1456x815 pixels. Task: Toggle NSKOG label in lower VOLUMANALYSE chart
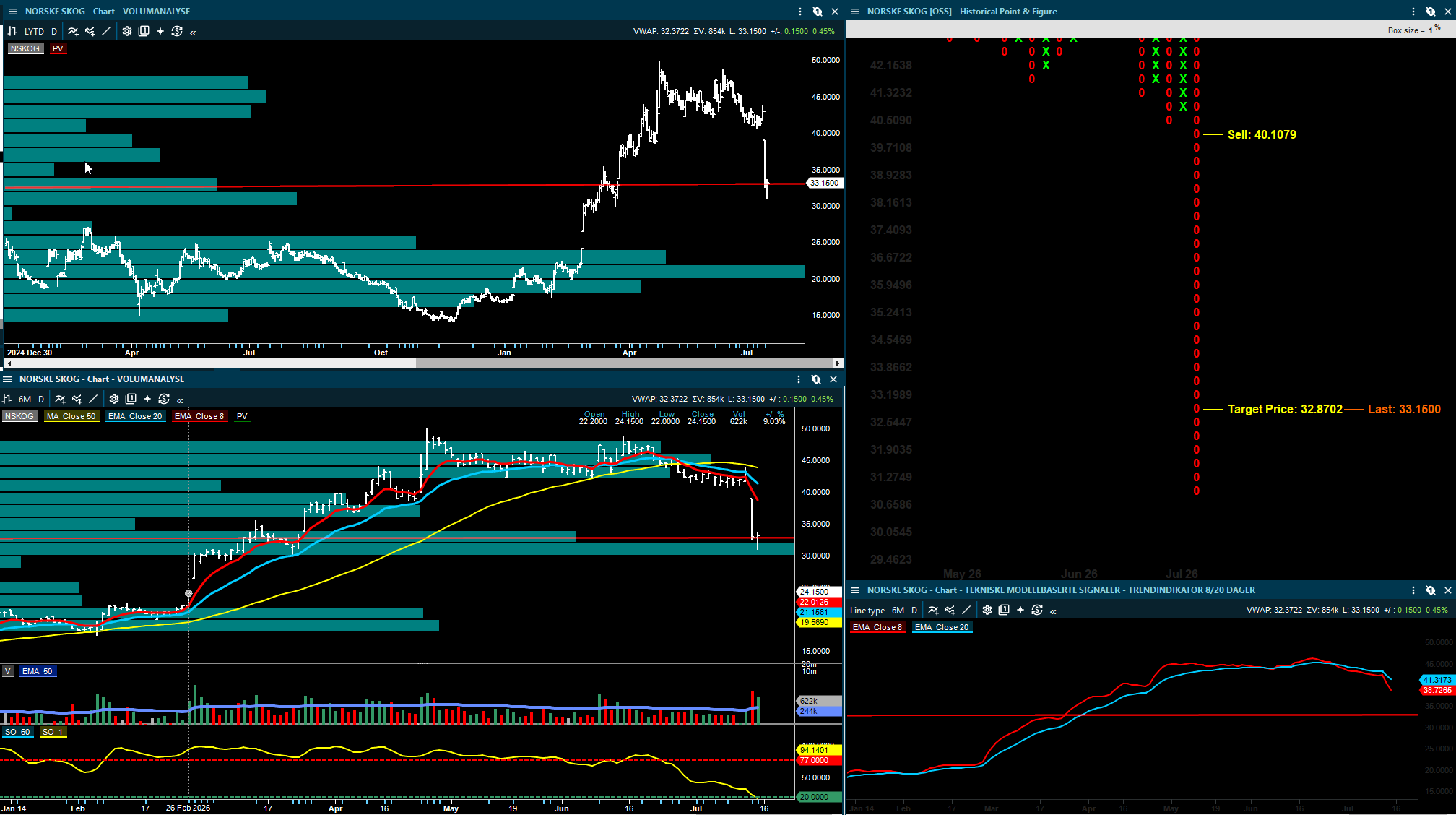(x=19, y=416)
